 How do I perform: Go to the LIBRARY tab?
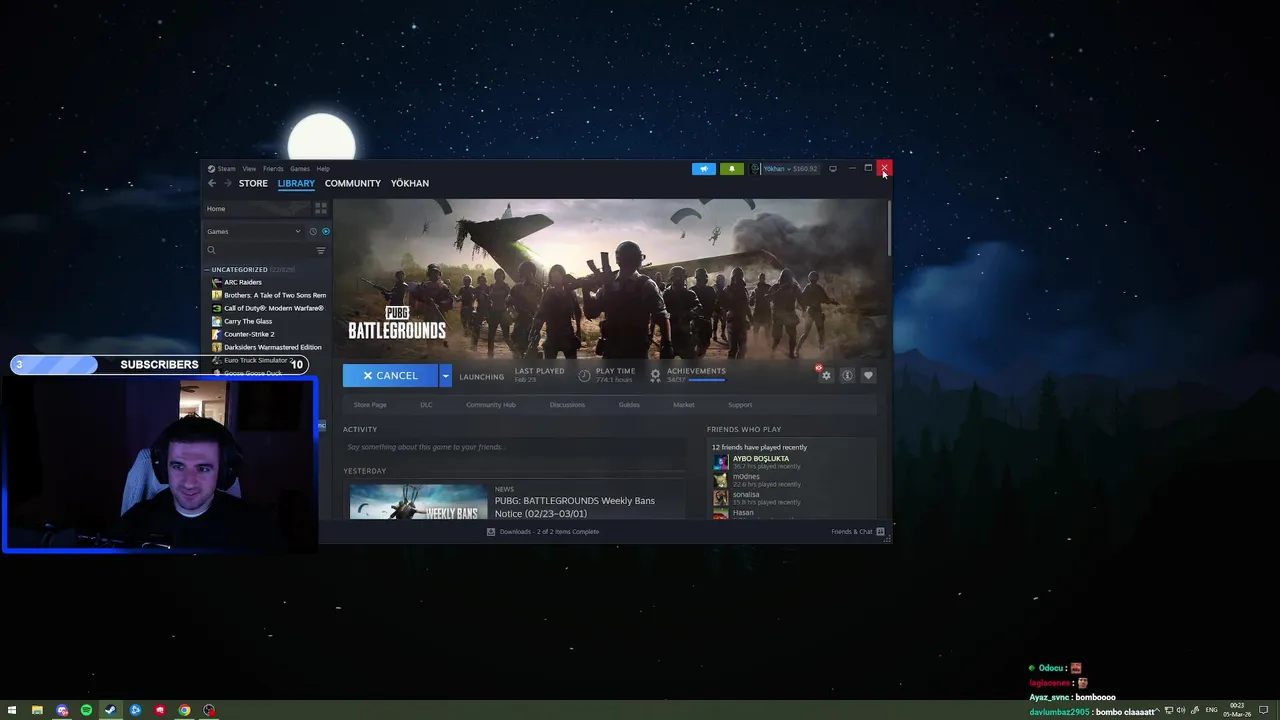pos(296,183)
